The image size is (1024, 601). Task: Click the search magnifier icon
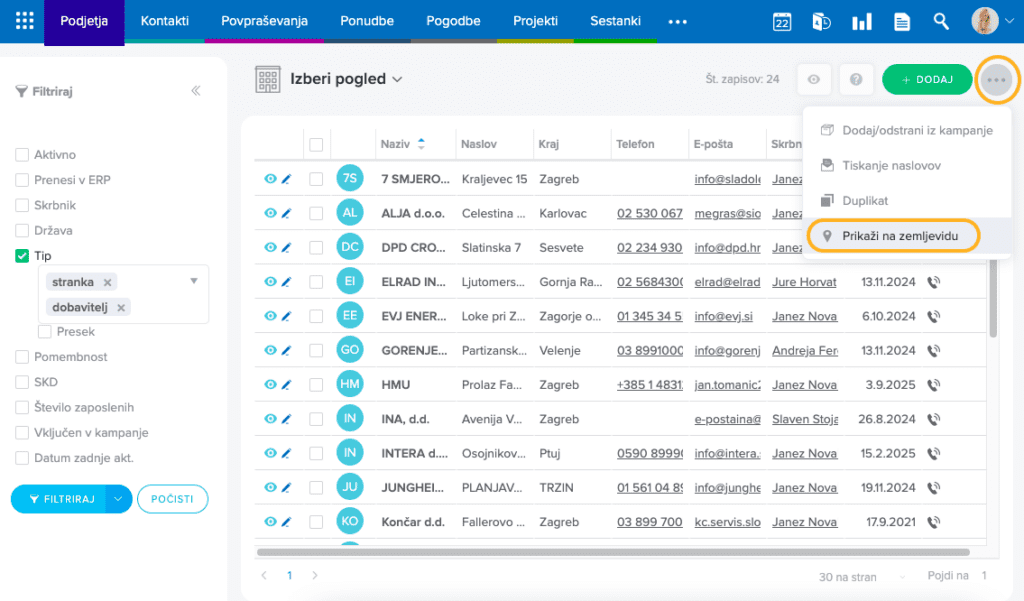click(941, 22)
